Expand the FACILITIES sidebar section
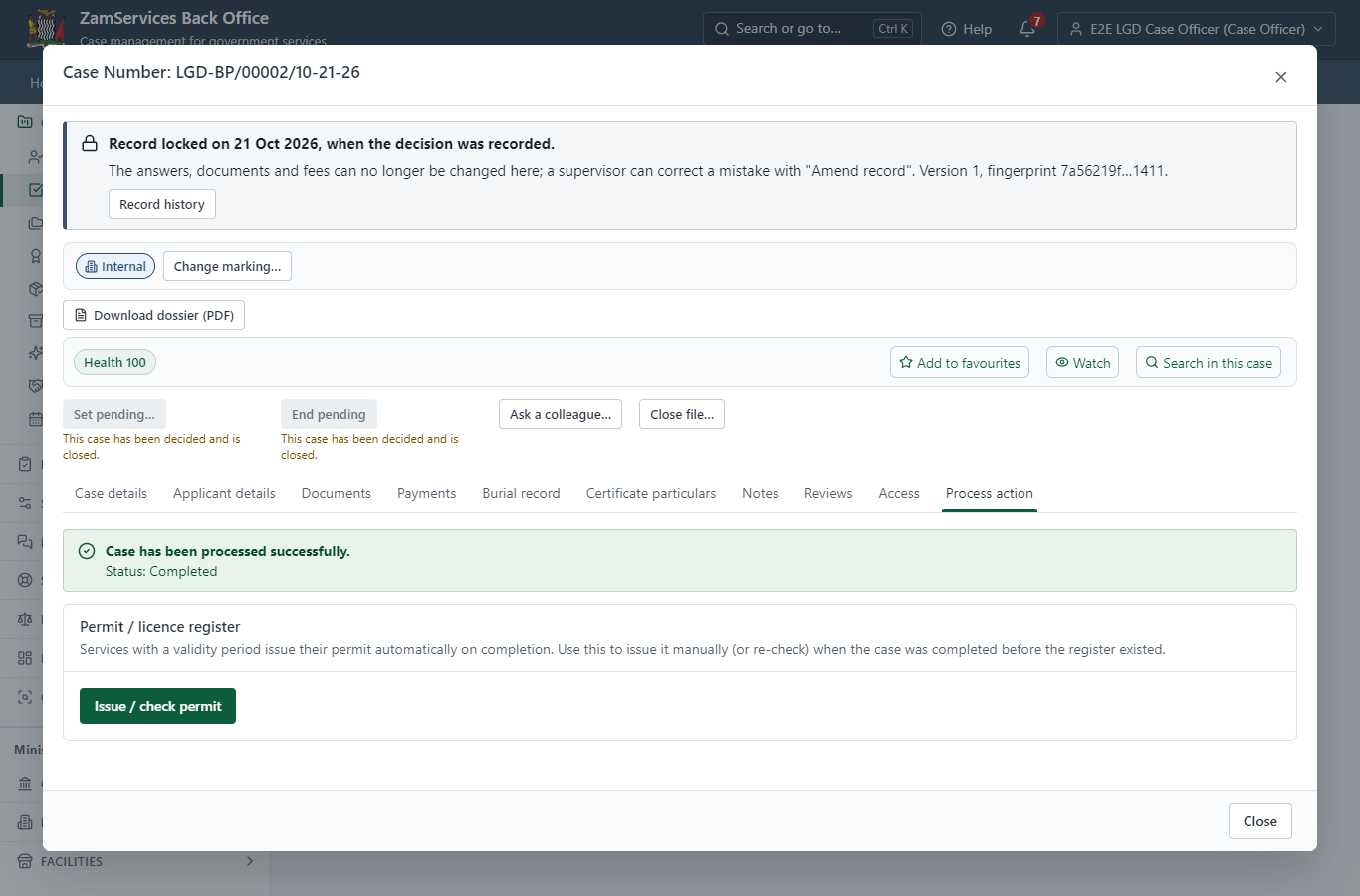The image size is (1360, 896). click(135, 861)
